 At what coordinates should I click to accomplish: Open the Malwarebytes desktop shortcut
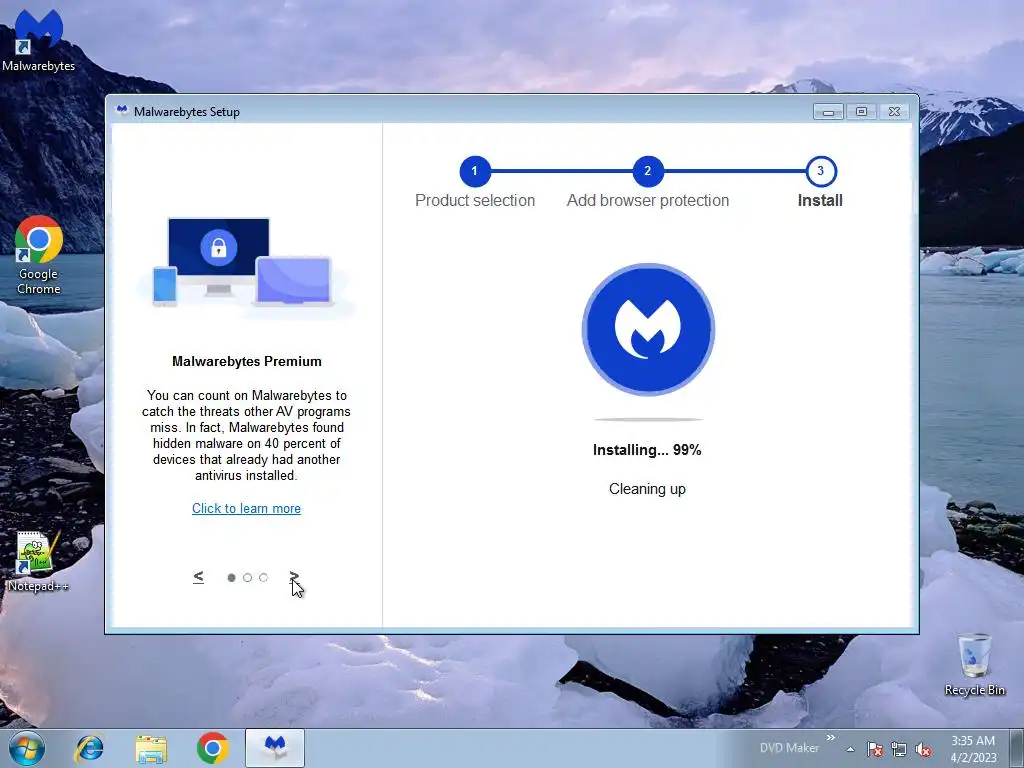point(39,39)
